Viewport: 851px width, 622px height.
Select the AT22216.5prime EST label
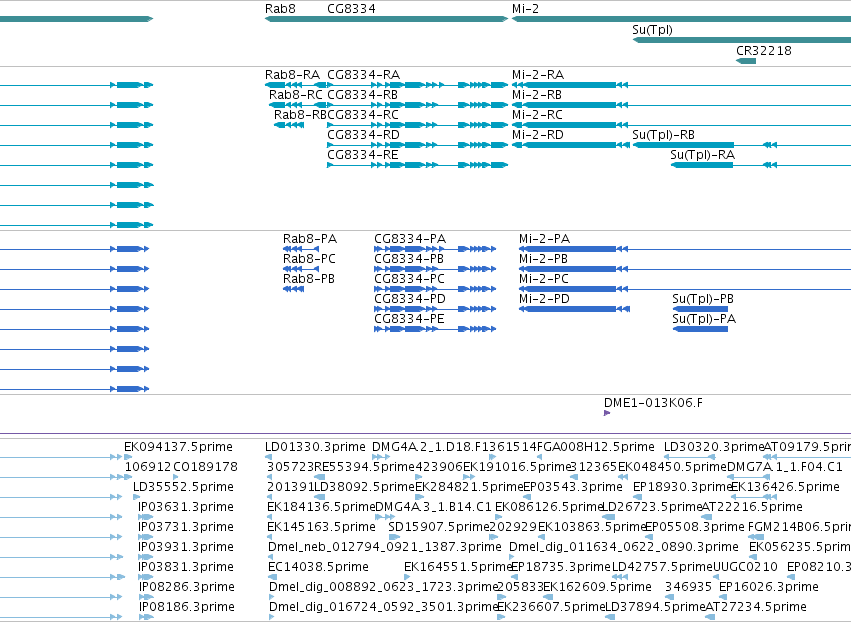tap(752, 507)
